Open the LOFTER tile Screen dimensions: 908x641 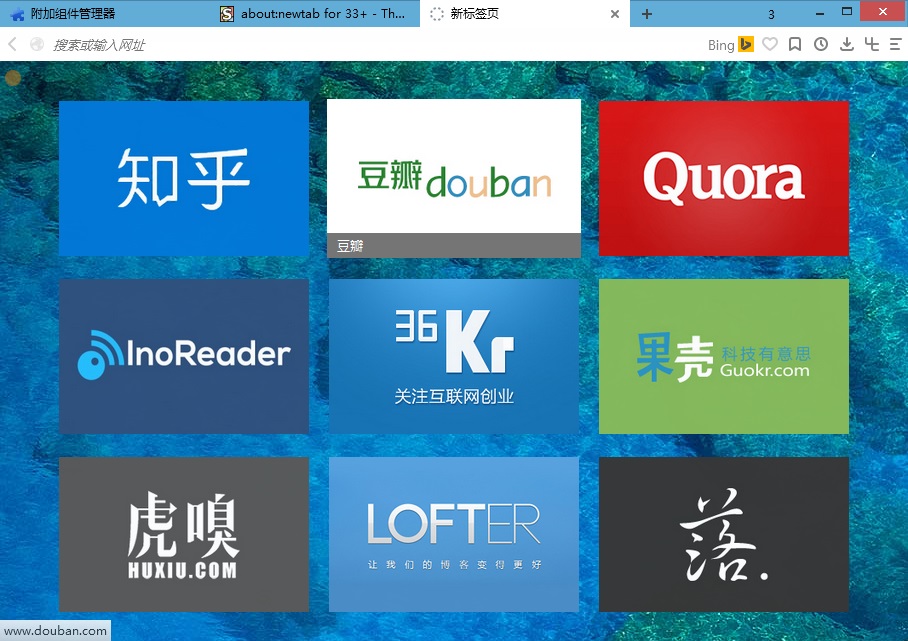454,534
